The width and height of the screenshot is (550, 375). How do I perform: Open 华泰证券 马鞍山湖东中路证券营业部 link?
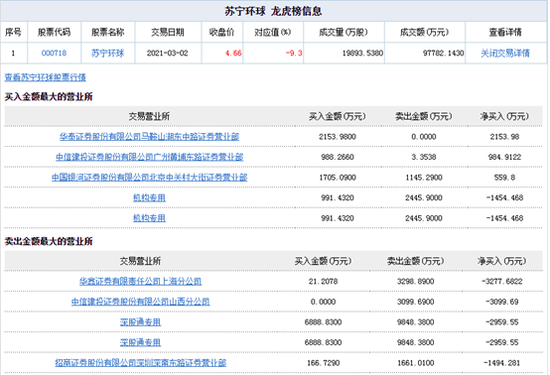pos(149,136)
